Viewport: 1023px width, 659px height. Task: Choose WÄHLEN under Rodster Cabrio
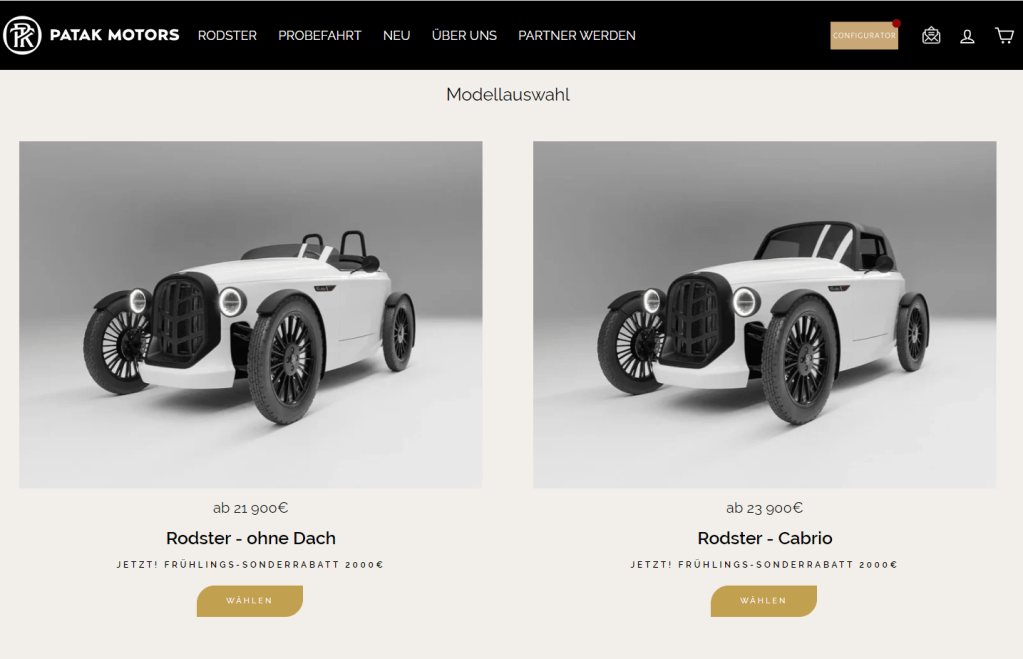tap(763, 601)
